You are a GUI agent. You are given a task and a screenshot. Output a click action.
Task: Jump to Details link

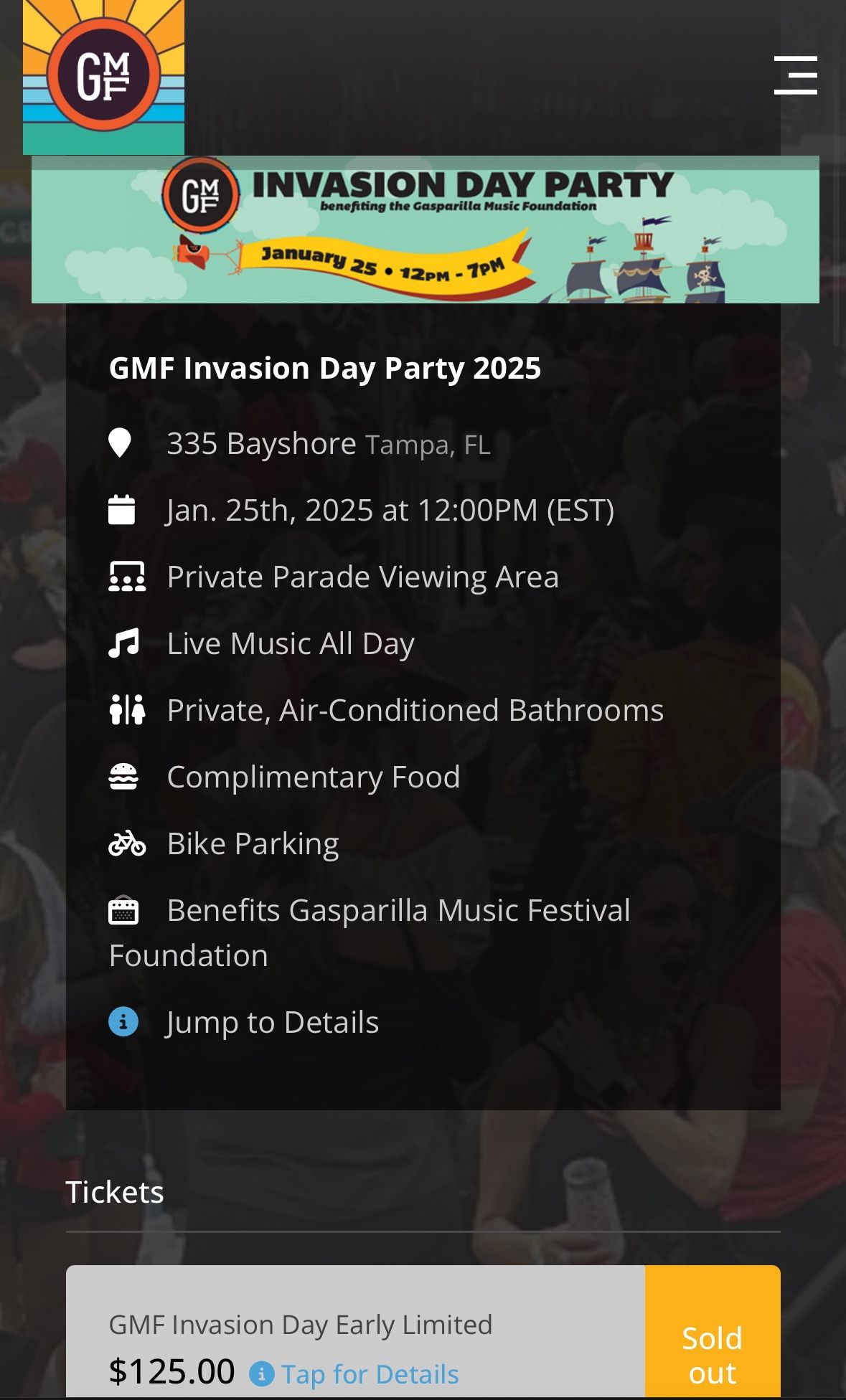273,1022
